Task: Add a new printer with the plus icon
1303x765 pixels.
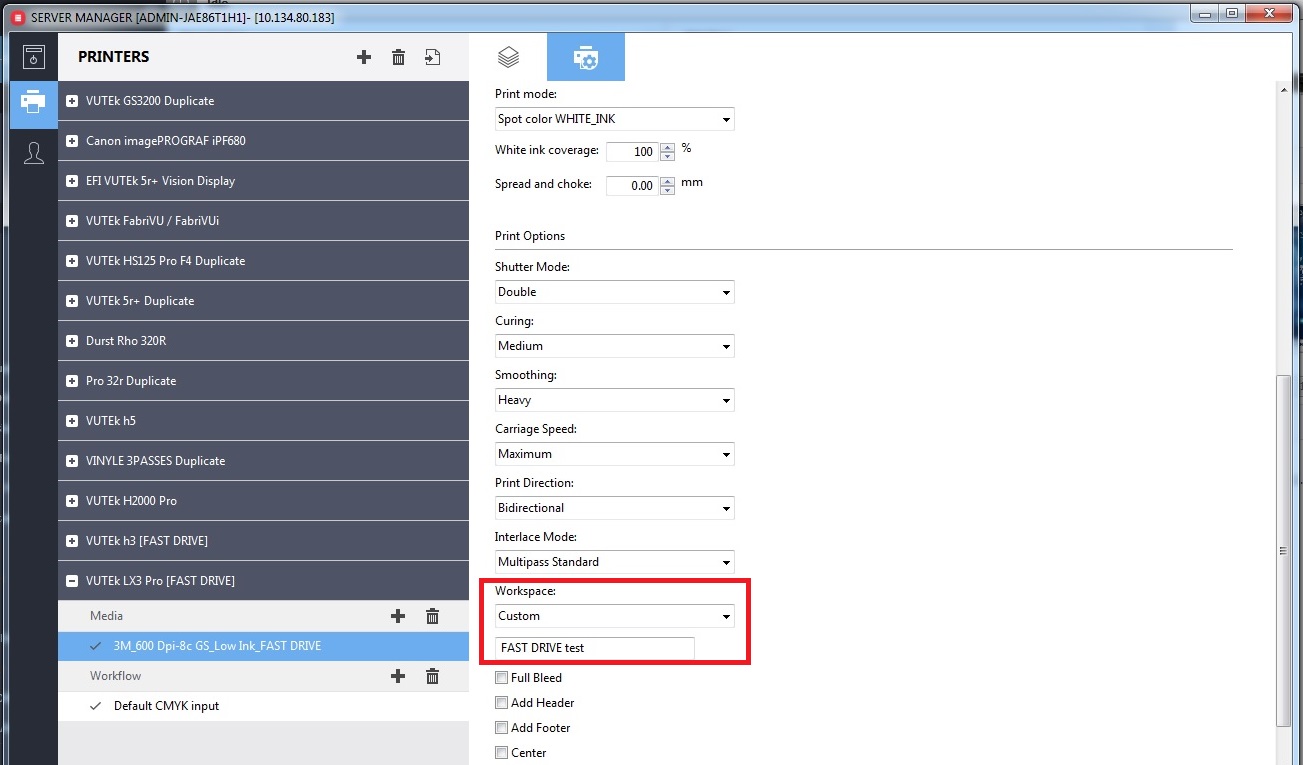Action: pyautogui.click(x=363, y=57)
